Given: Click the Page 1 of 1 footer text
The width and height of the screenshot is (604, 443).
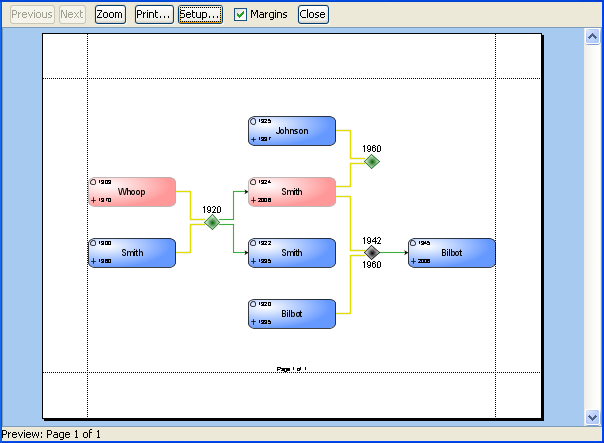Looking at the screenshot, I should tap(292, 369).
